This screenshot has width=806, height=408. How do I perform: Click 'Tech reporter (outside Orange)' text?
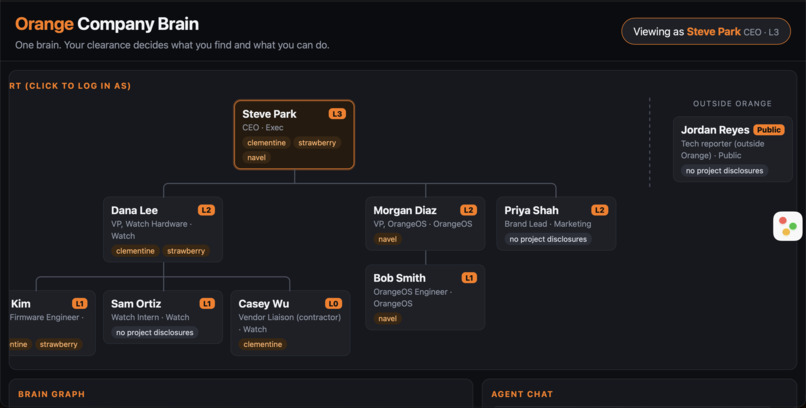click(723, 150)
